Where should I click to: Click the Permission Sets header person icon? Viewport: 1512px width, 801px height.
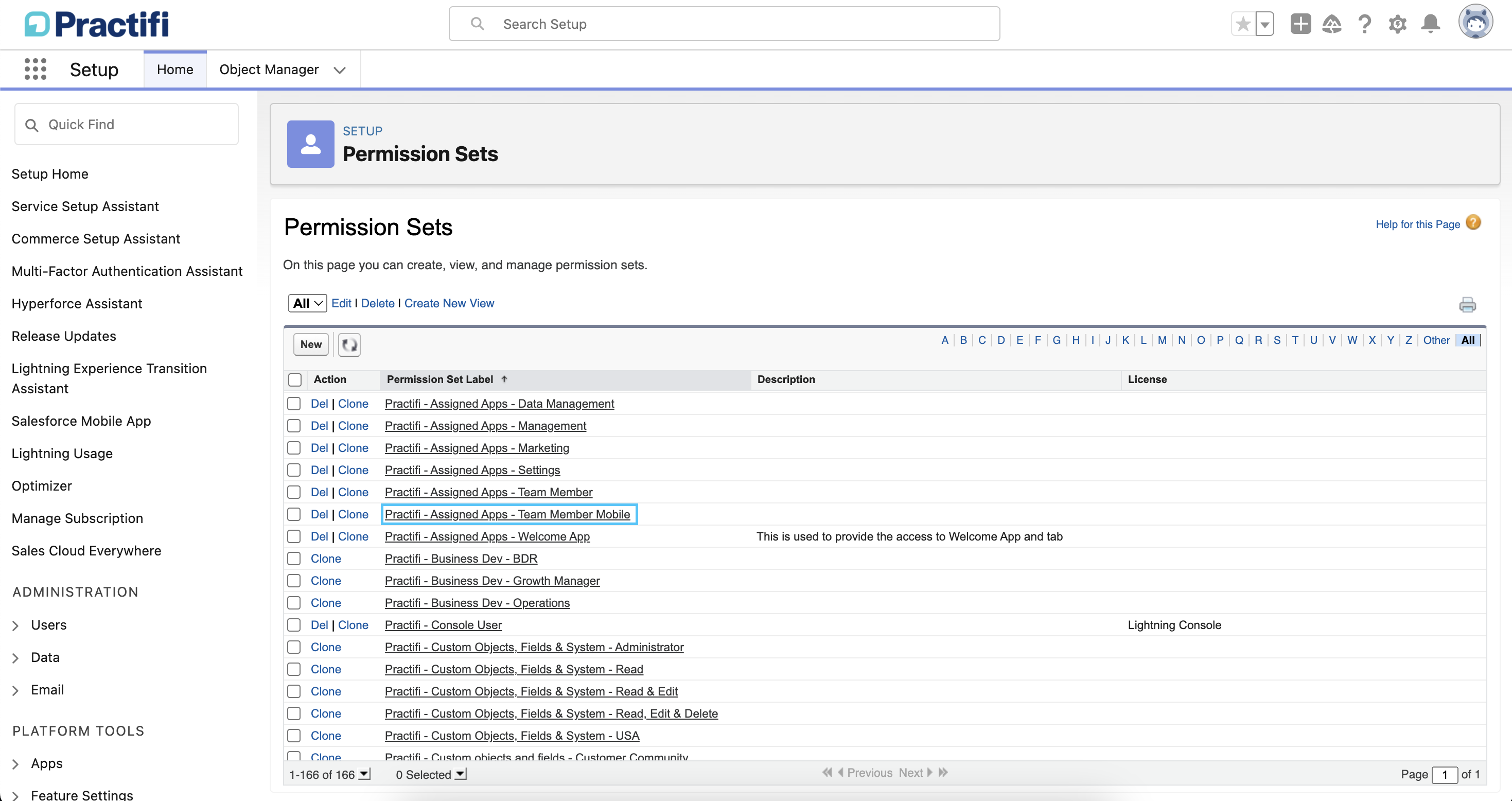(310, 144)
